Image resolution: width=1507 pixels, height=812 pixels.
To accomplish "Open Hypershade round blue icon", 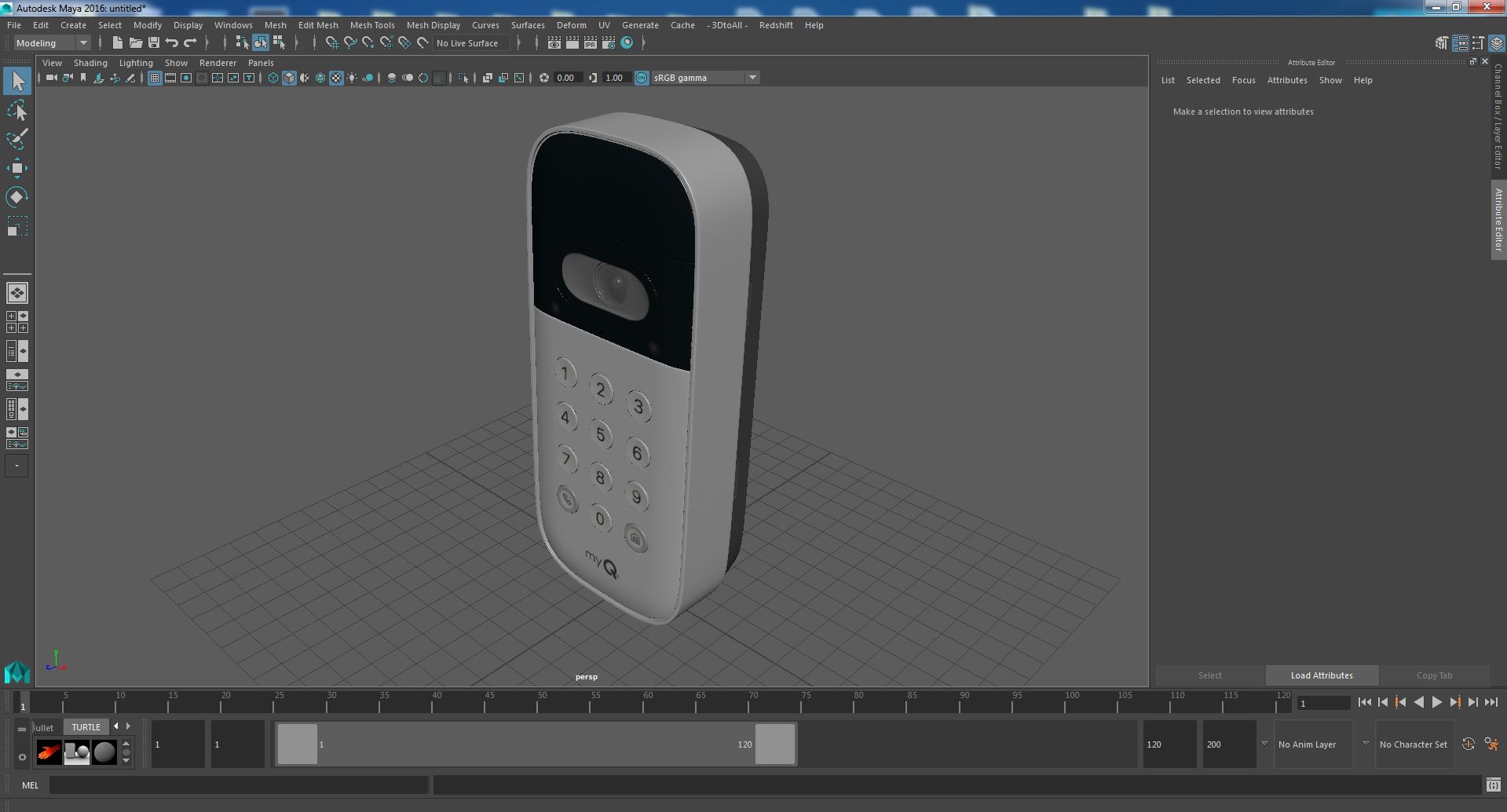I will pos(627,43).
